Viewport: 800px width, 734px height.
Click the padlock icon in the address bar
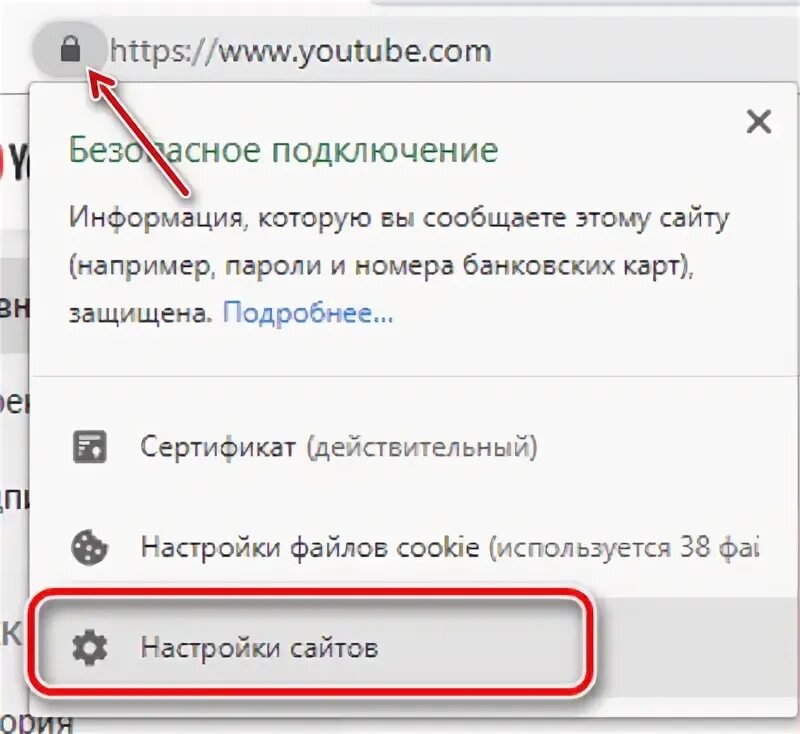[x=70, y=50]
